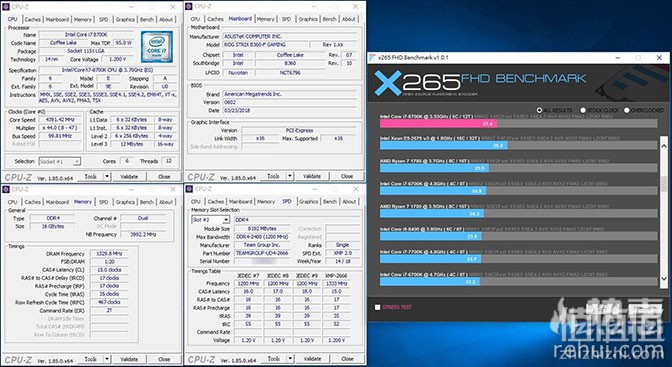The image size is (672, 367).
Task: Click the Close button in the SPD window
Action: click(x=347, y=359)
